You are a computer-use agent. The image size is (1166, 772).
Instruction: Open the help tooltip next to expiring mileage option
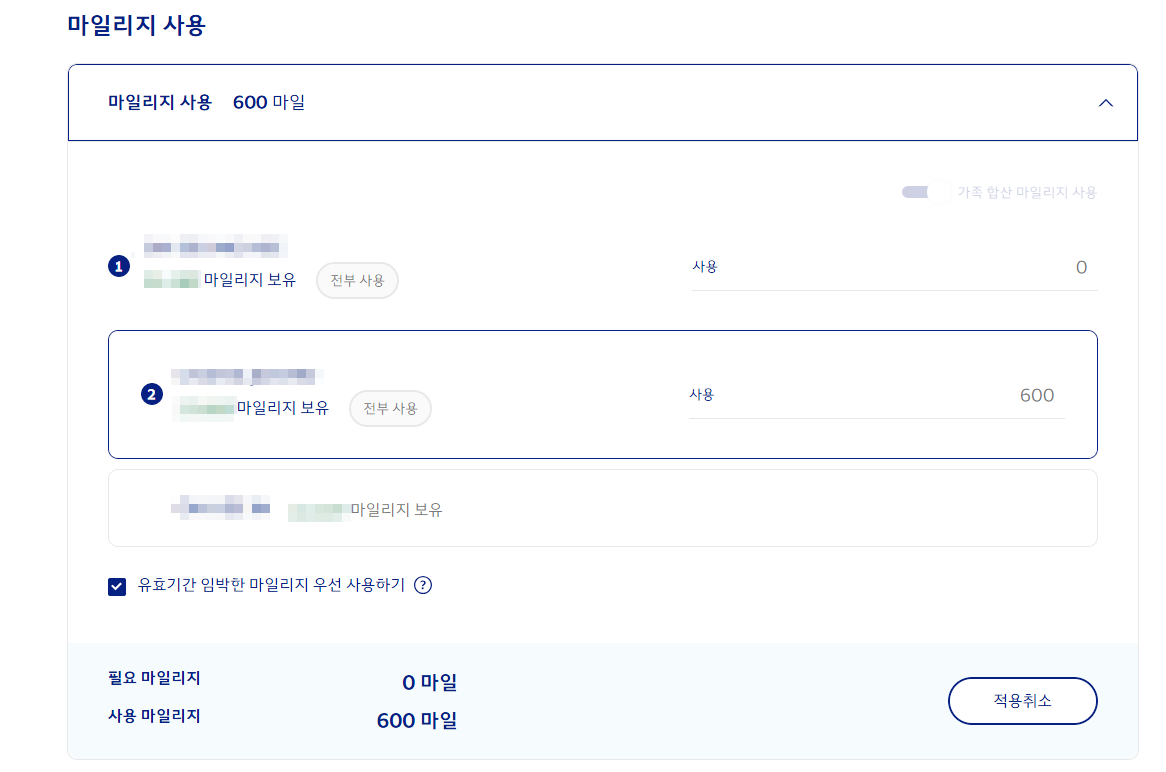coord(422,586)
